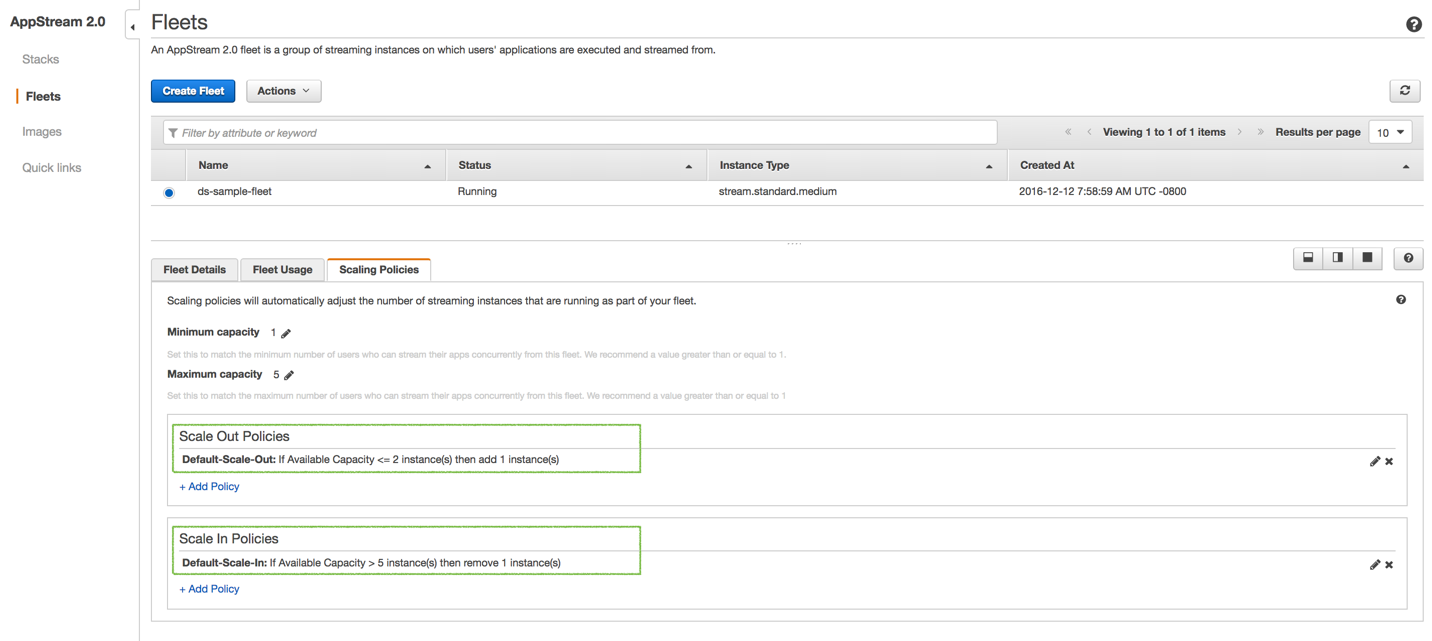Click the refresh fleets icon
Image resolution: width=1432 pixels, height=641 pixels.
pos(1405,91)
